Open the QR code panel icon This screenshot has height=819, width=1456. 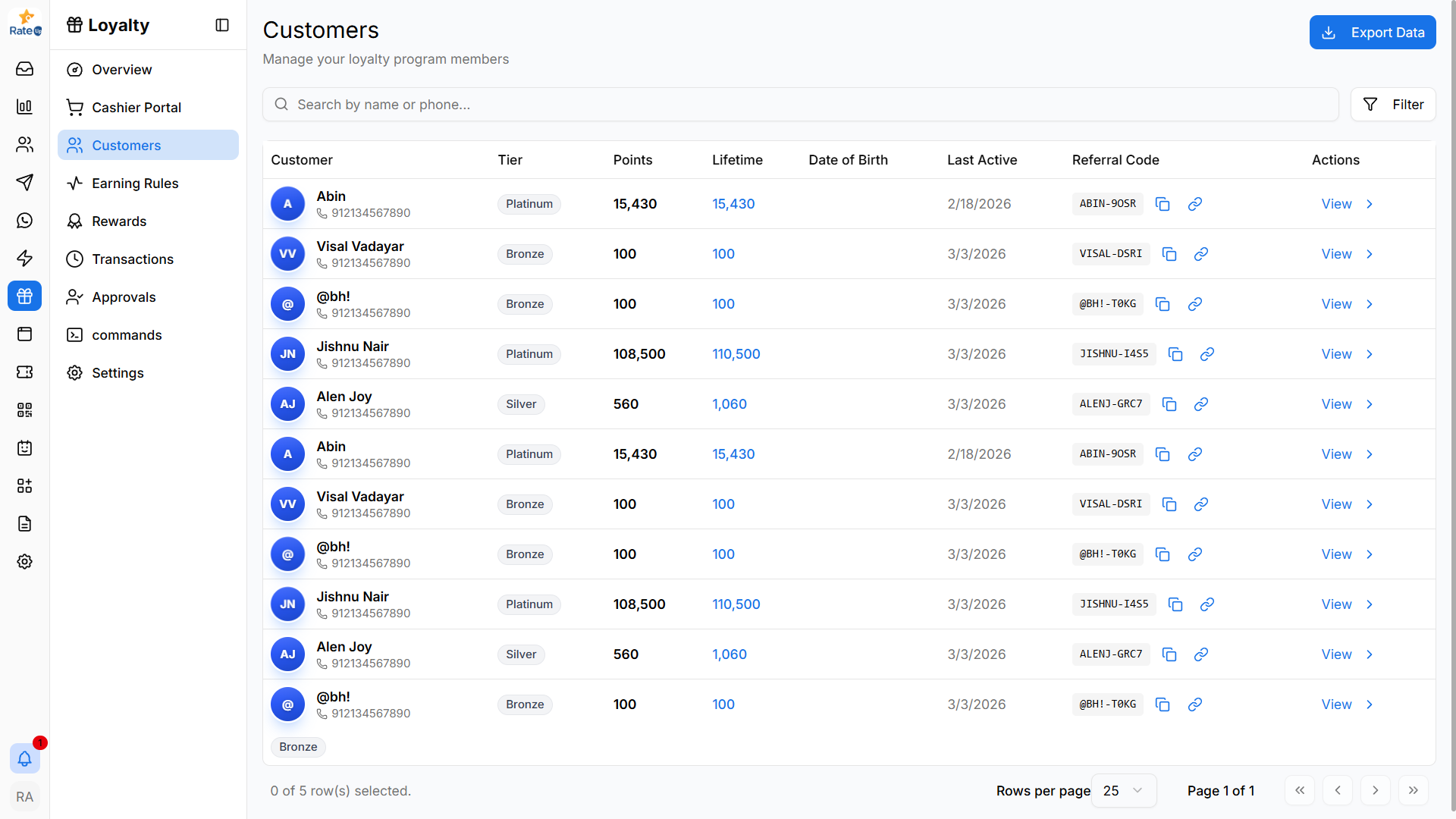(24, 410)
